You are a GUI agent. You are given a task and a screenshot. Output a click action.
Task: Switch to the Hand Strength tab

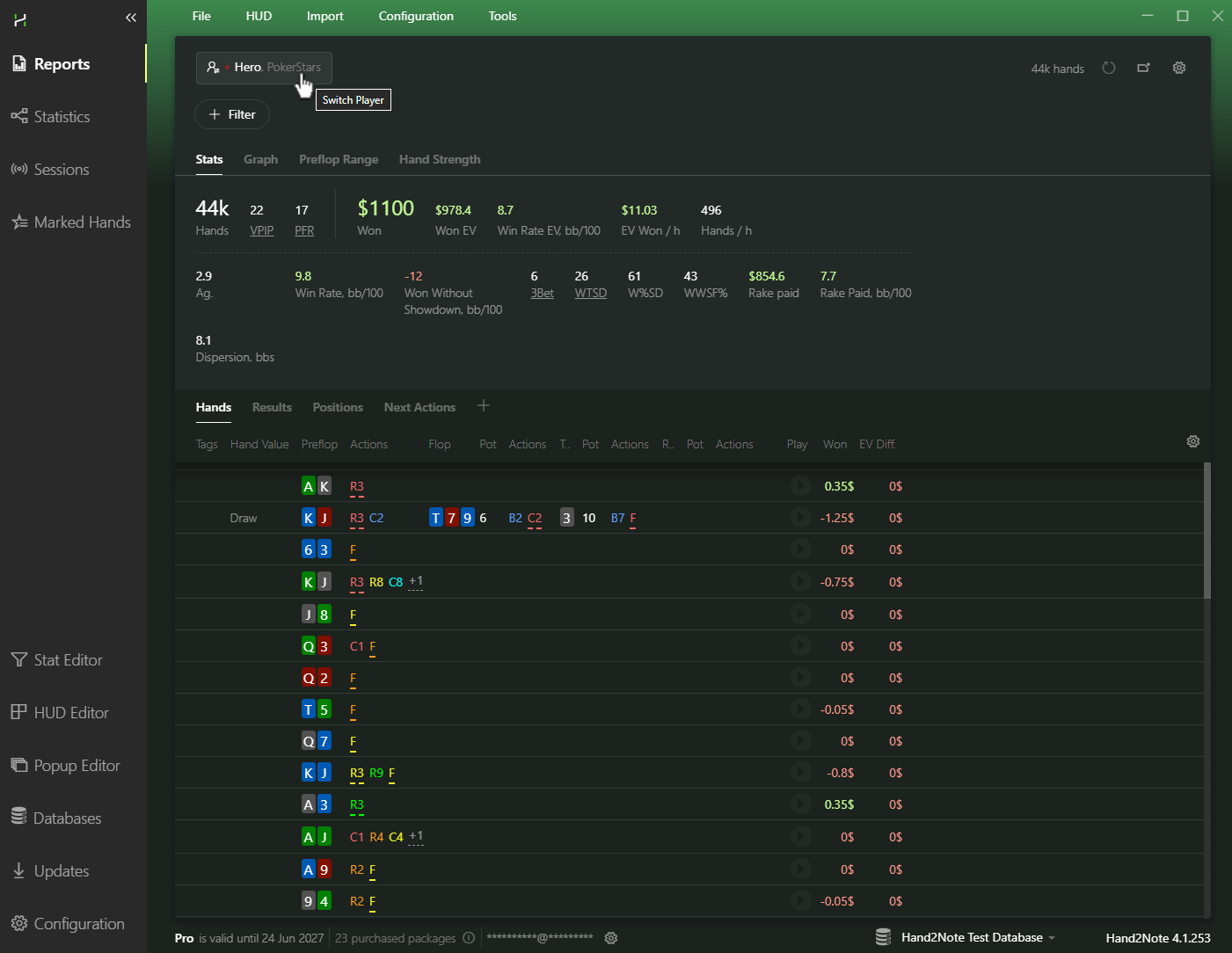click(440, 159)
